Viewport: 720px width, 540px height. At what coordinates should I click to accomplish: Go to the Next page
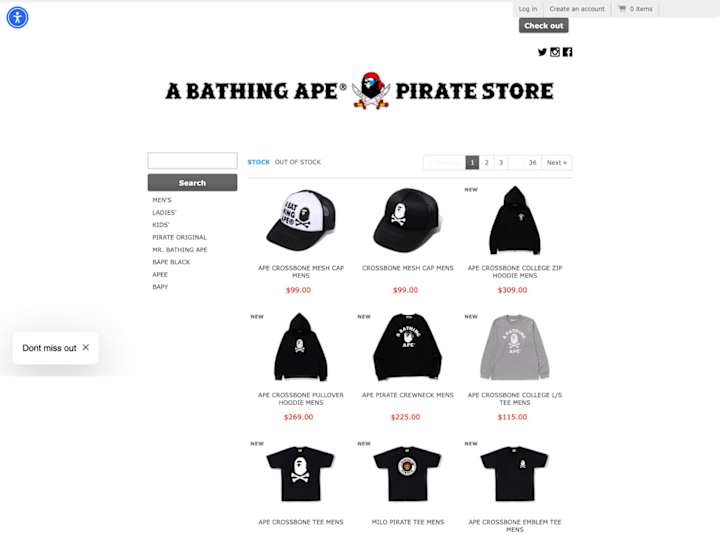point(557,163)
